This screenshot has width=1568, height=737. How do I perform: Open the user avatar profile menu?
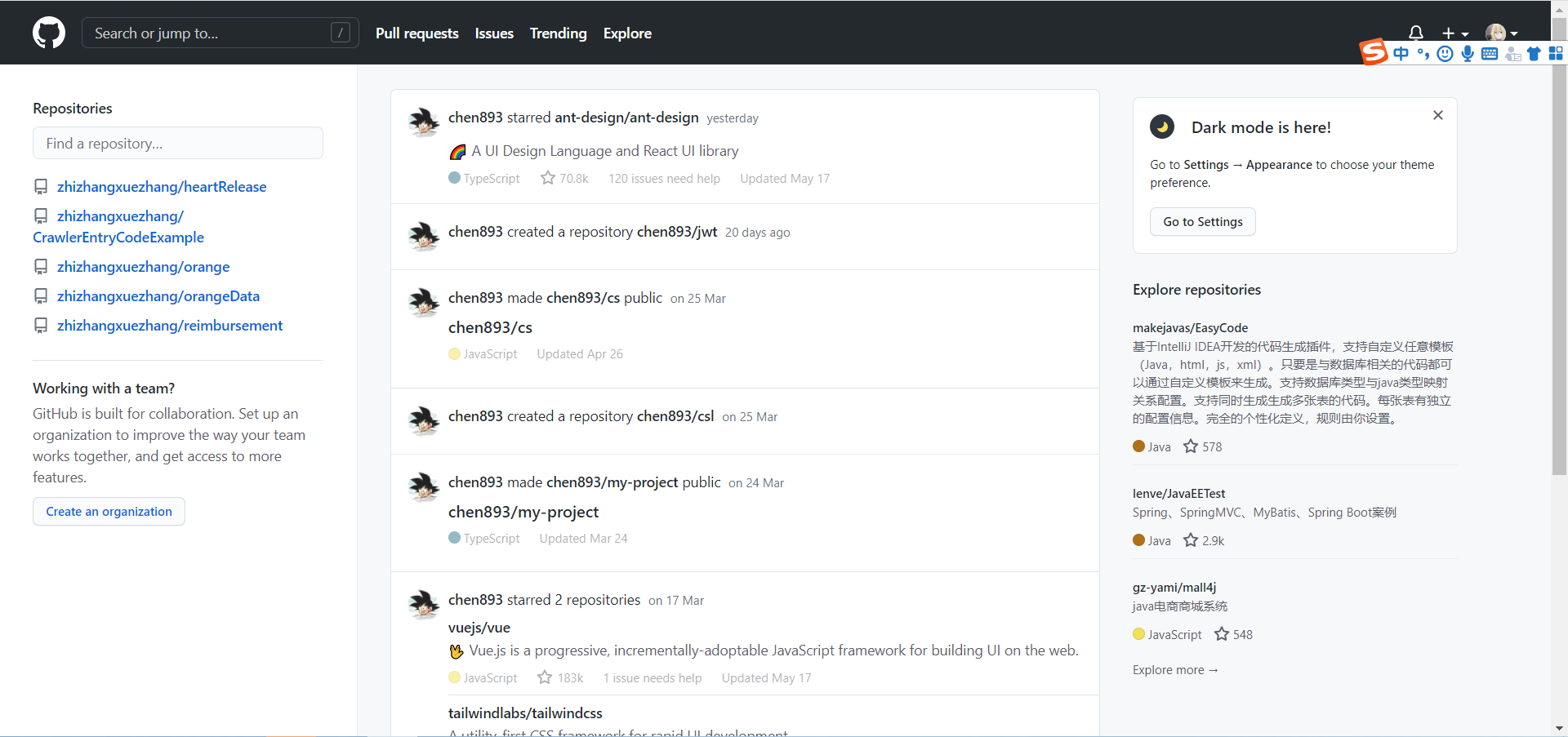pyautogui.click(x=1501, y=33)
